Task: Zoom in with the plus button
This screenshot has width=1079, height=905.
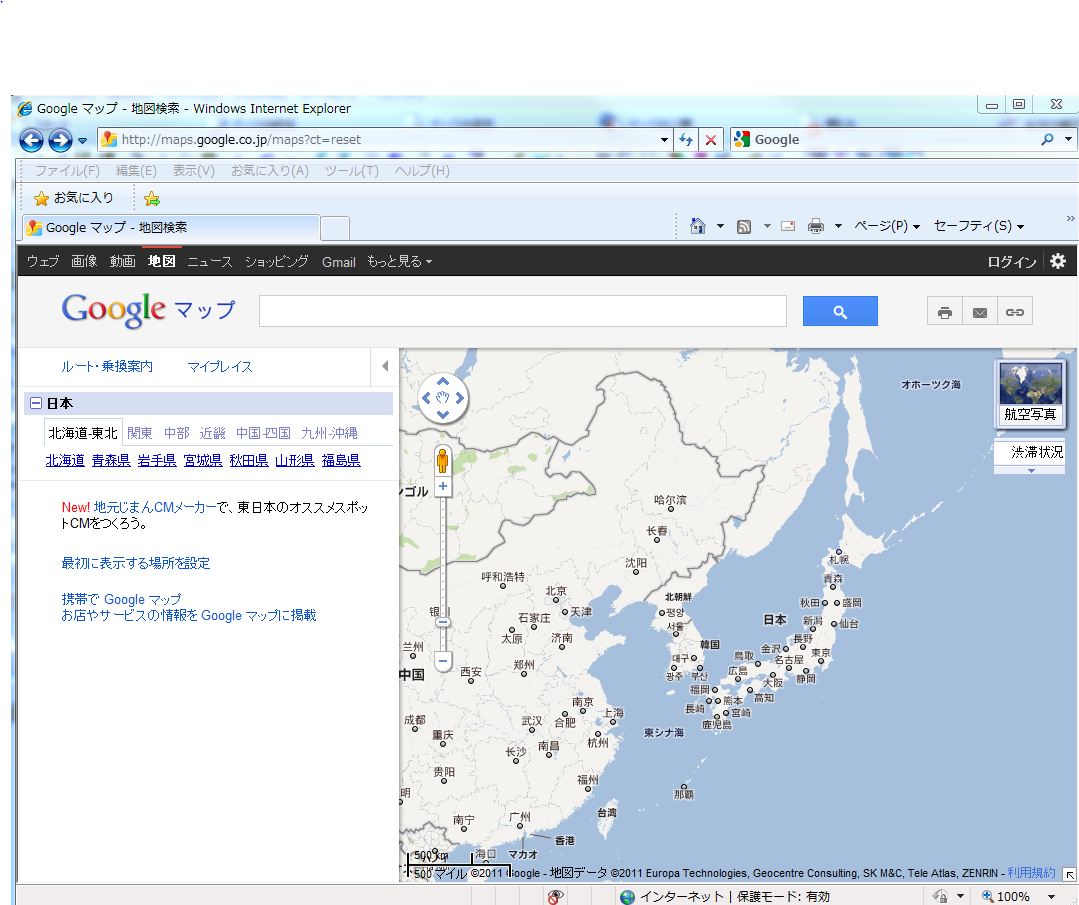Action: 443,487
